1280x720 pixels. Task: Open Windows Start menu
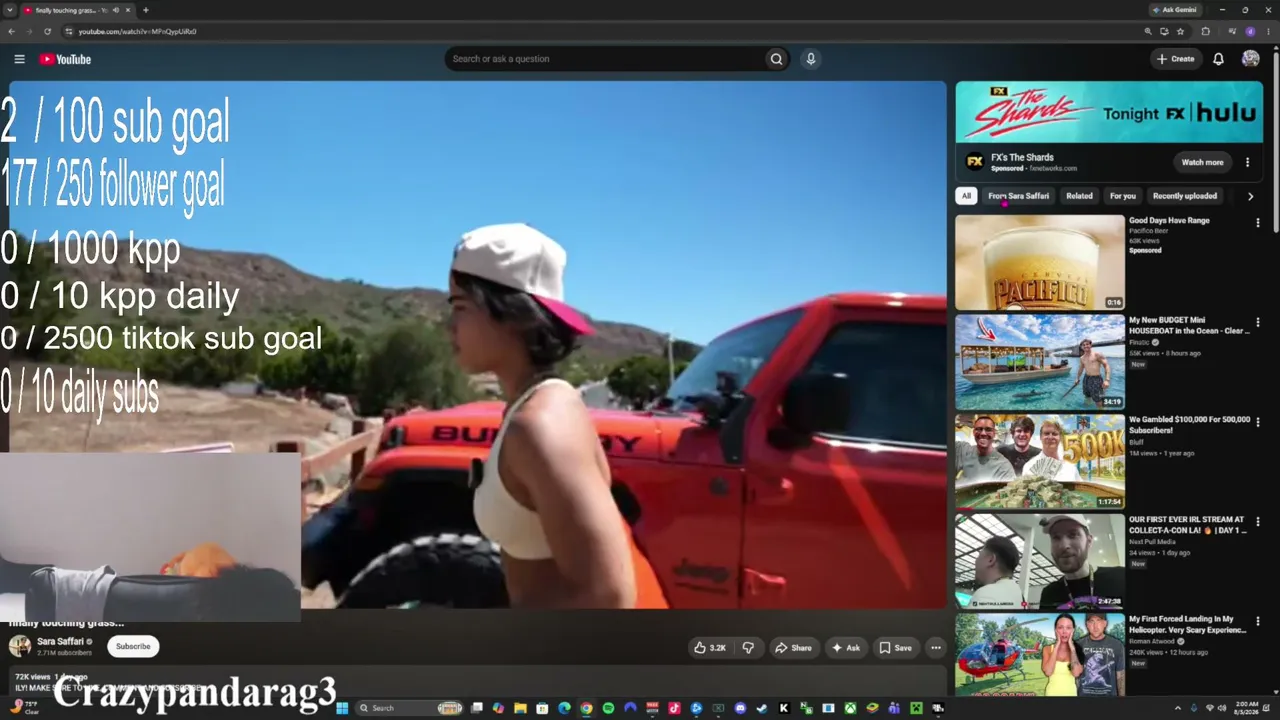341,708
